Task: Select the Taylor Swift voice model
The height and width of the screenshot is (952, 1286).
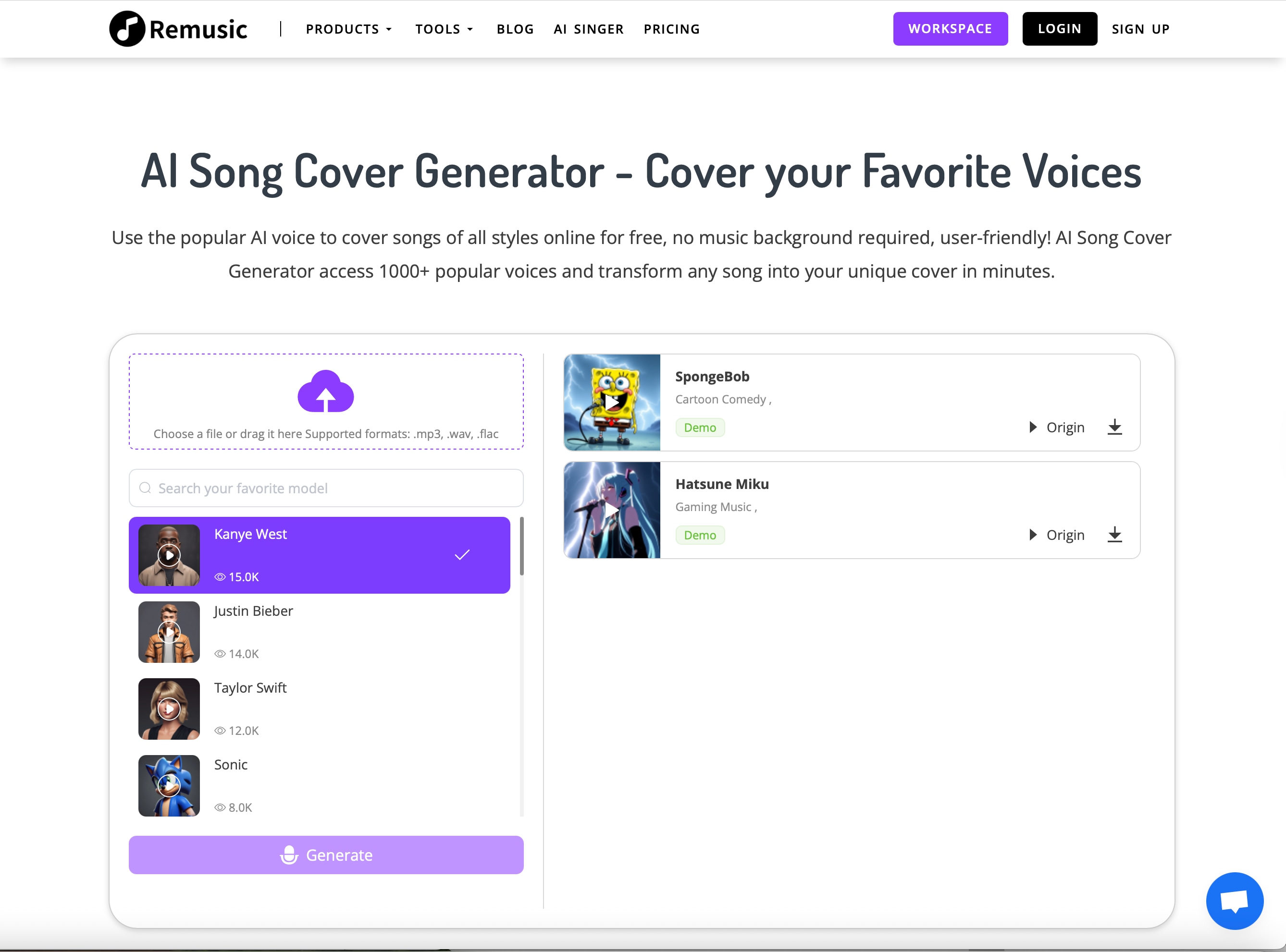Action: 320,709
